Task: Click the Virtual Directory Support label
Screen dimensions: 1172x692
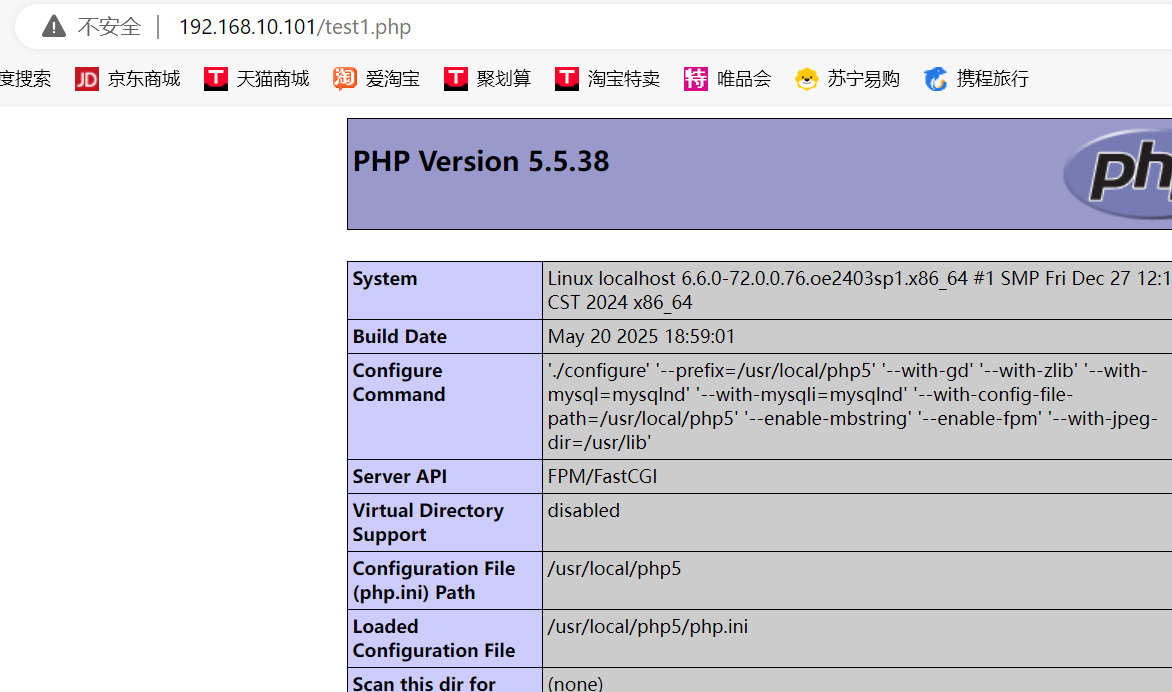Action: point(428,522)
